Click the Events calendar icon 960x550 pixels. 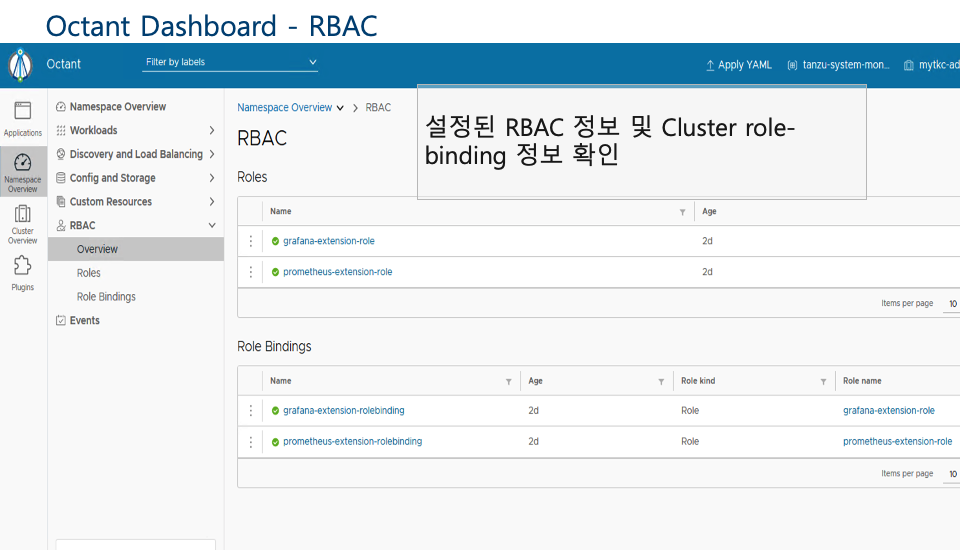point(61,320)
